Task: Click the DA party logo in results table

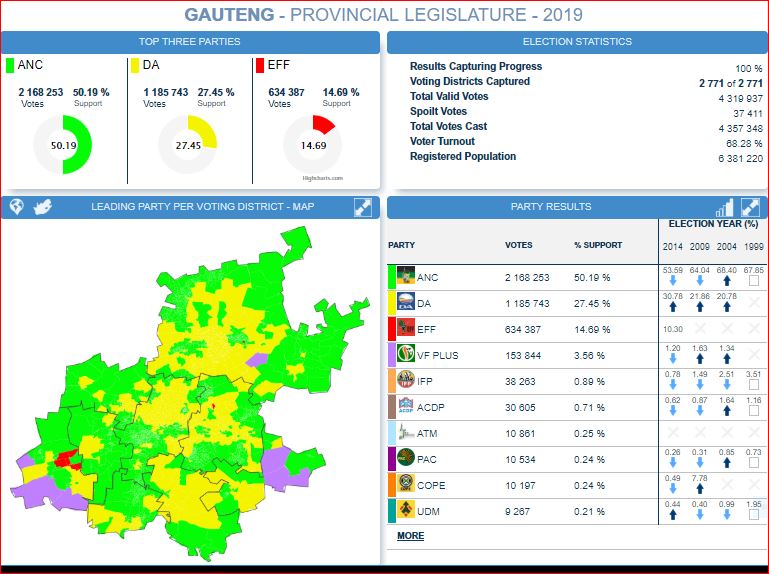Action: (x=406, y=303)
